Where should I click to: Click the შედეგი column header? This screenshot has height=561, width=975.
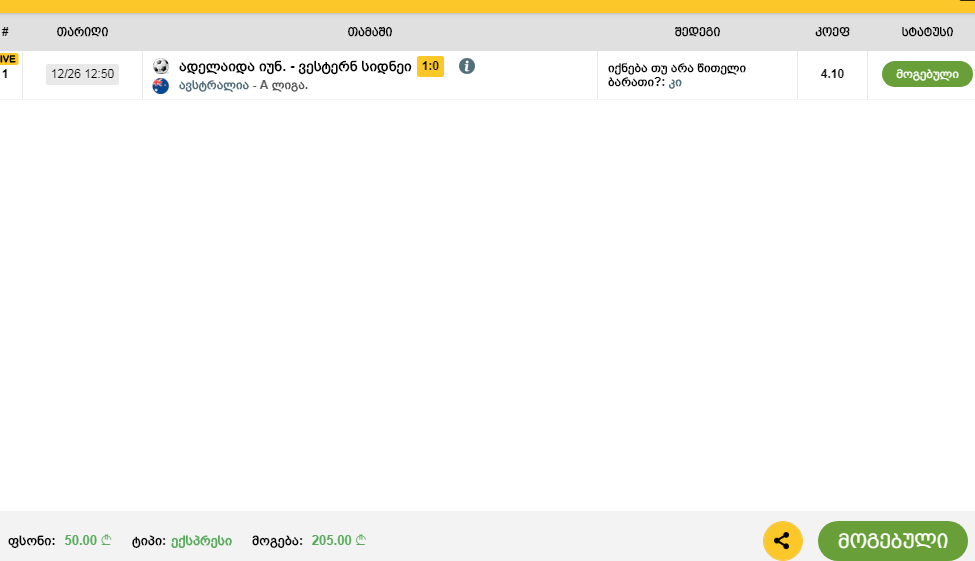pos(697,32)
